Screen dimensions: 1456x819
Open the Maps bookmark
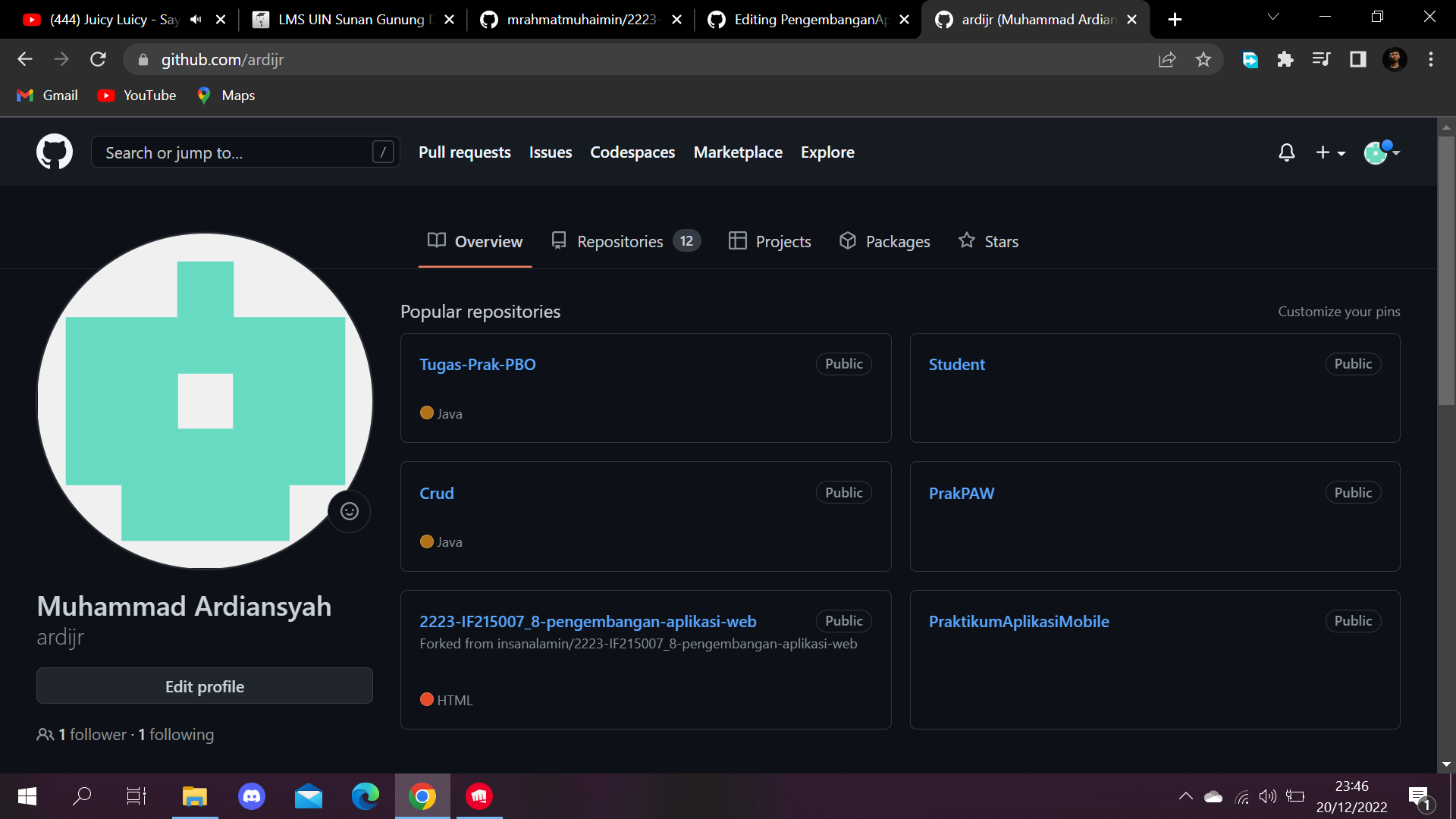[226, 96]
